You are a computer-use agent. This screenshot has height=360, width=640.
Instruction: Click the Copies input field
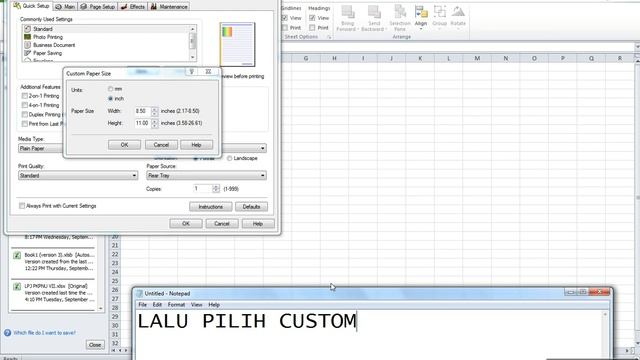coord(202,189)
